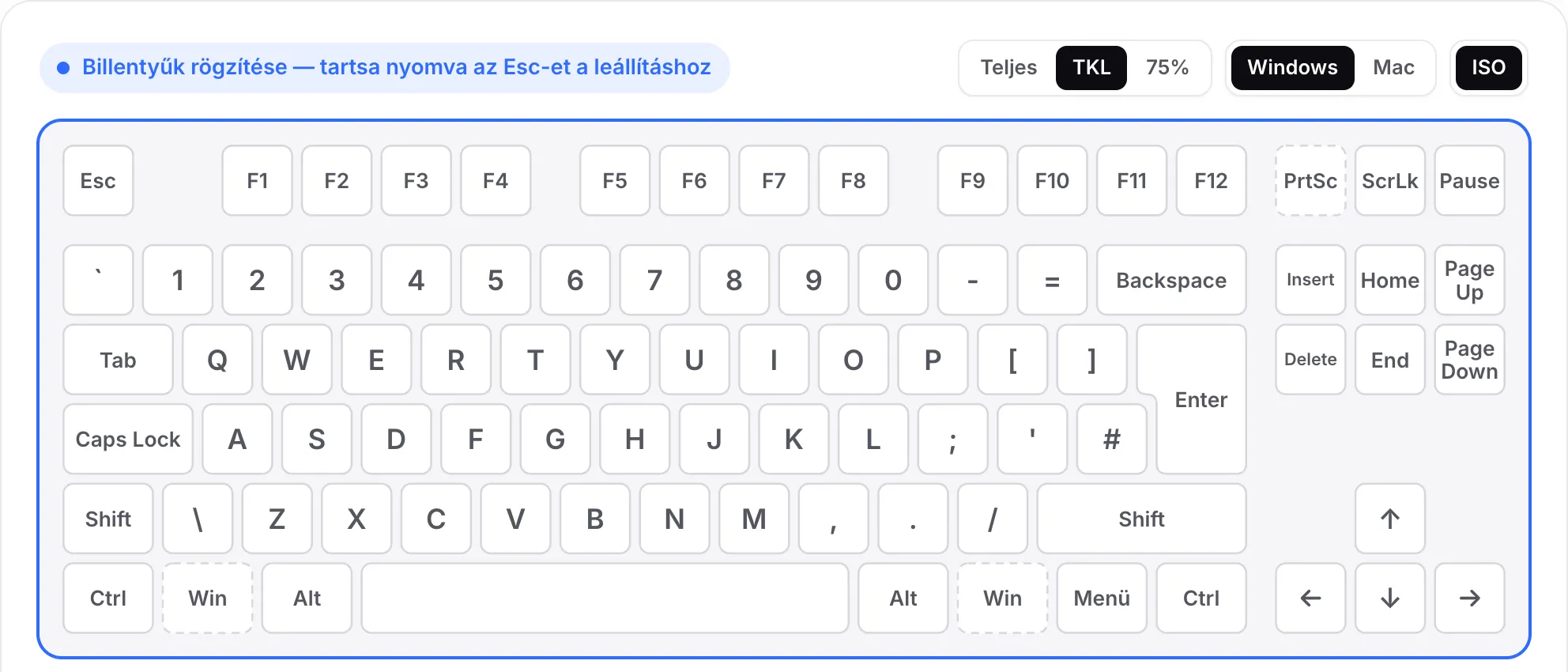Screen dimensions: 1568x672
Task: Click the Menü key
Action: pyautogui.click(x=1102, y=598)
